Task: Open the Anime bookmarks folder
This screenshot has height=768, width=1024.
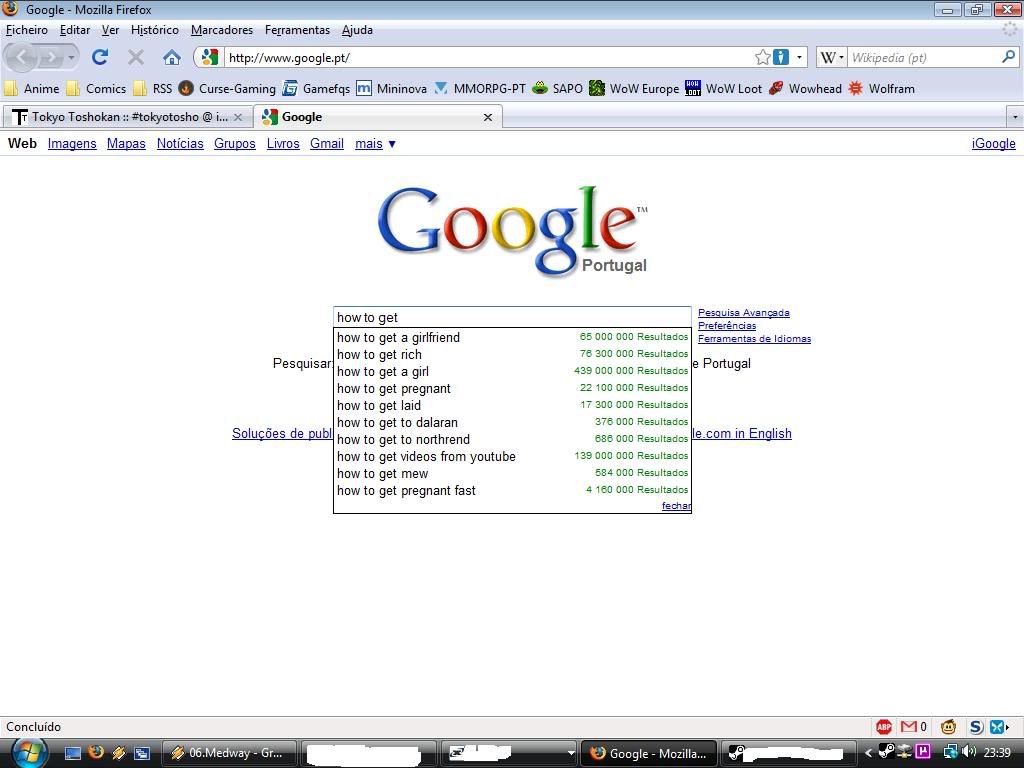Action: [31, 88]
